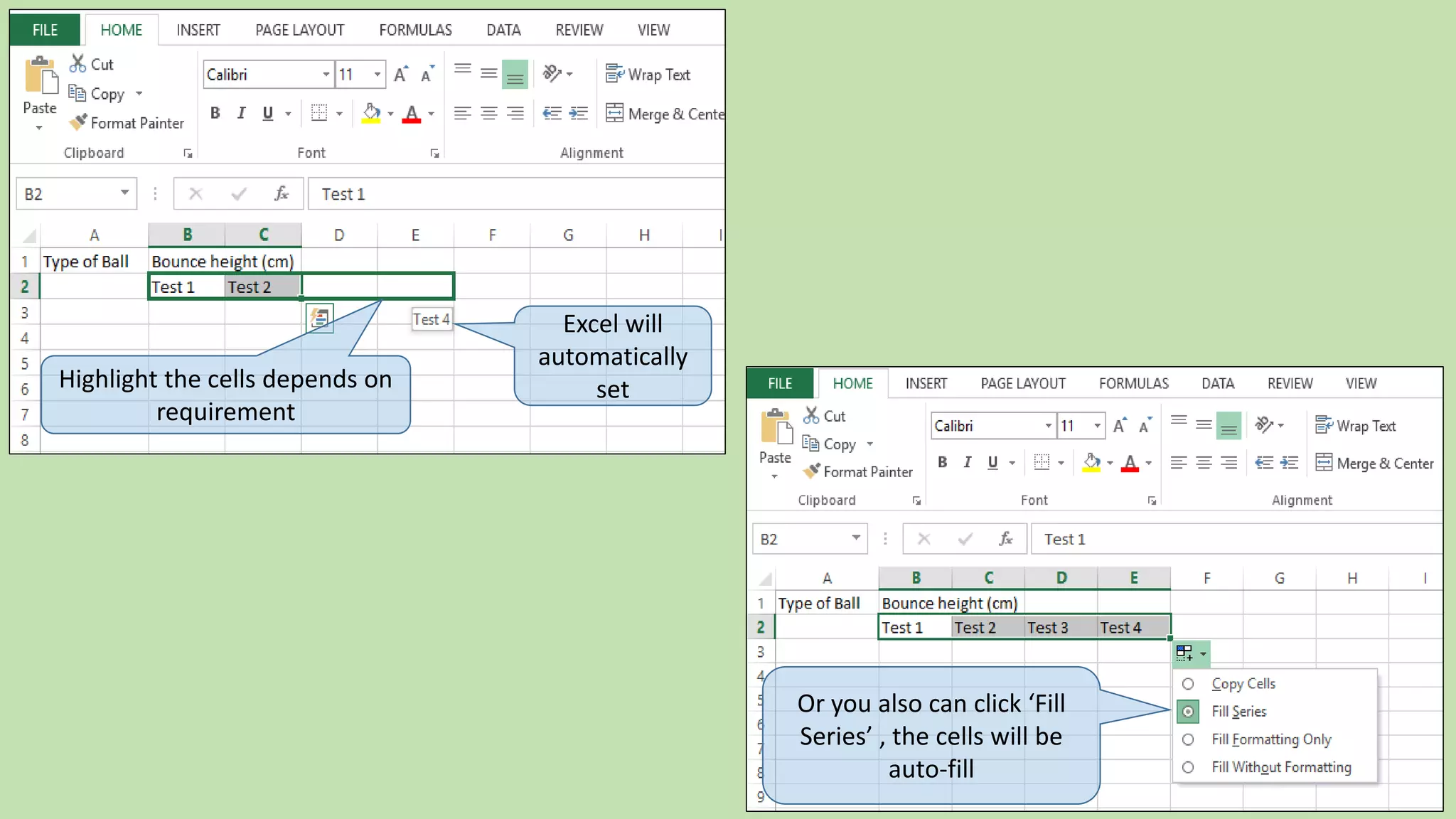
Task: Toggle Underline in left Excel window
Action: tap(267, 113)
